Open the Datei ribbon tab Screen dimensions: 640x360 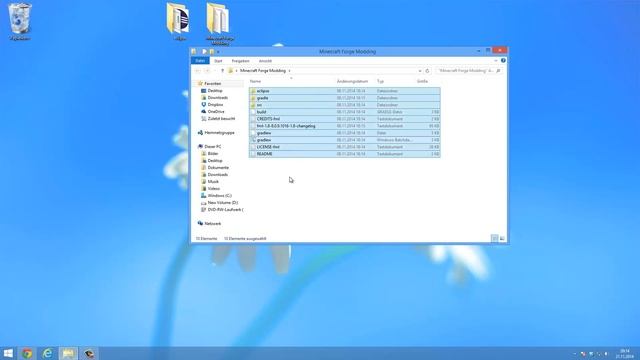point(200,61)
